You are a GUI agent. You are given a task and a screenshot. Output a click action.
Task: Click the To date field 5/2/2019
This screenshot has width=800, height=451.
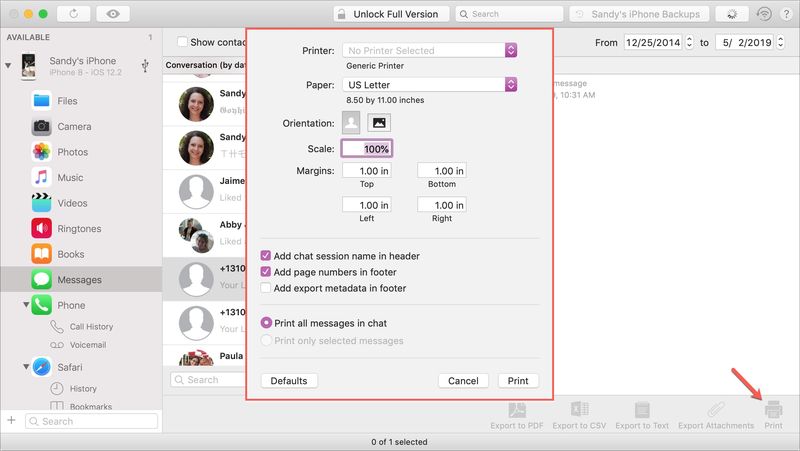pyautogui.click(x=744, y=42)
